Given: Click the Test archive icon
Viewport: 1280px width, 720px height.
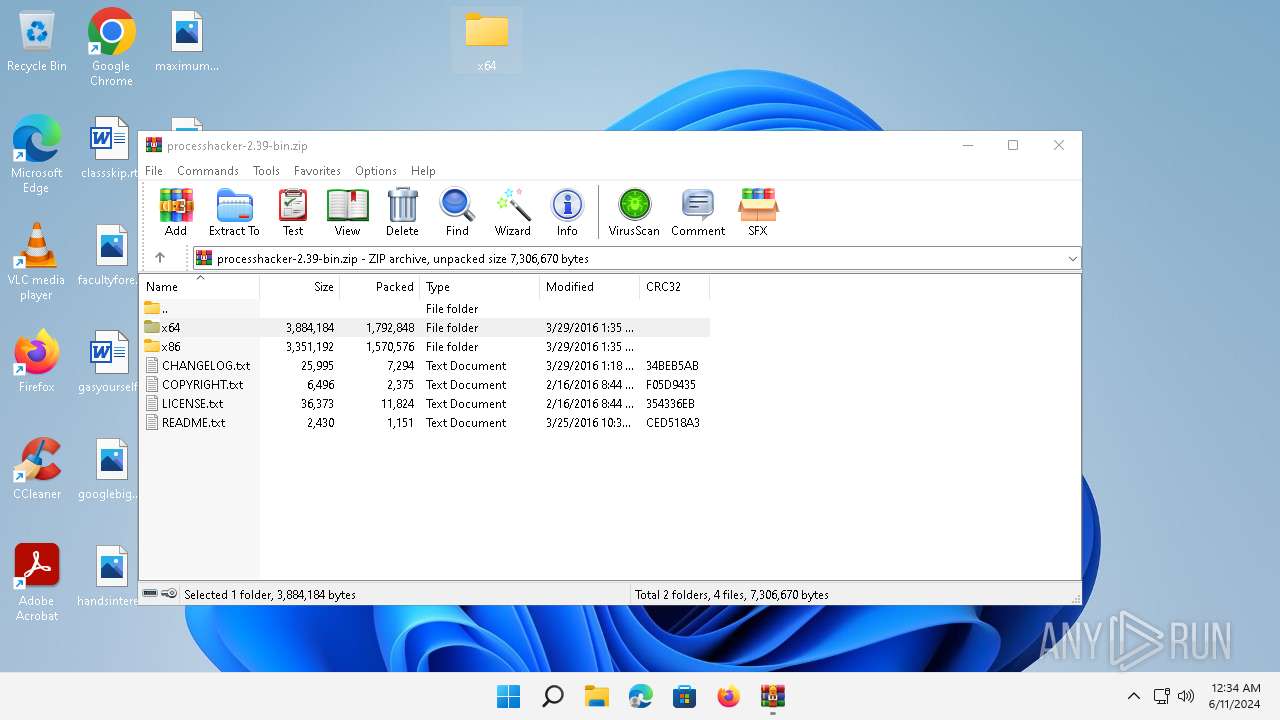Looking at the screenshot, I should coord(293,212).
